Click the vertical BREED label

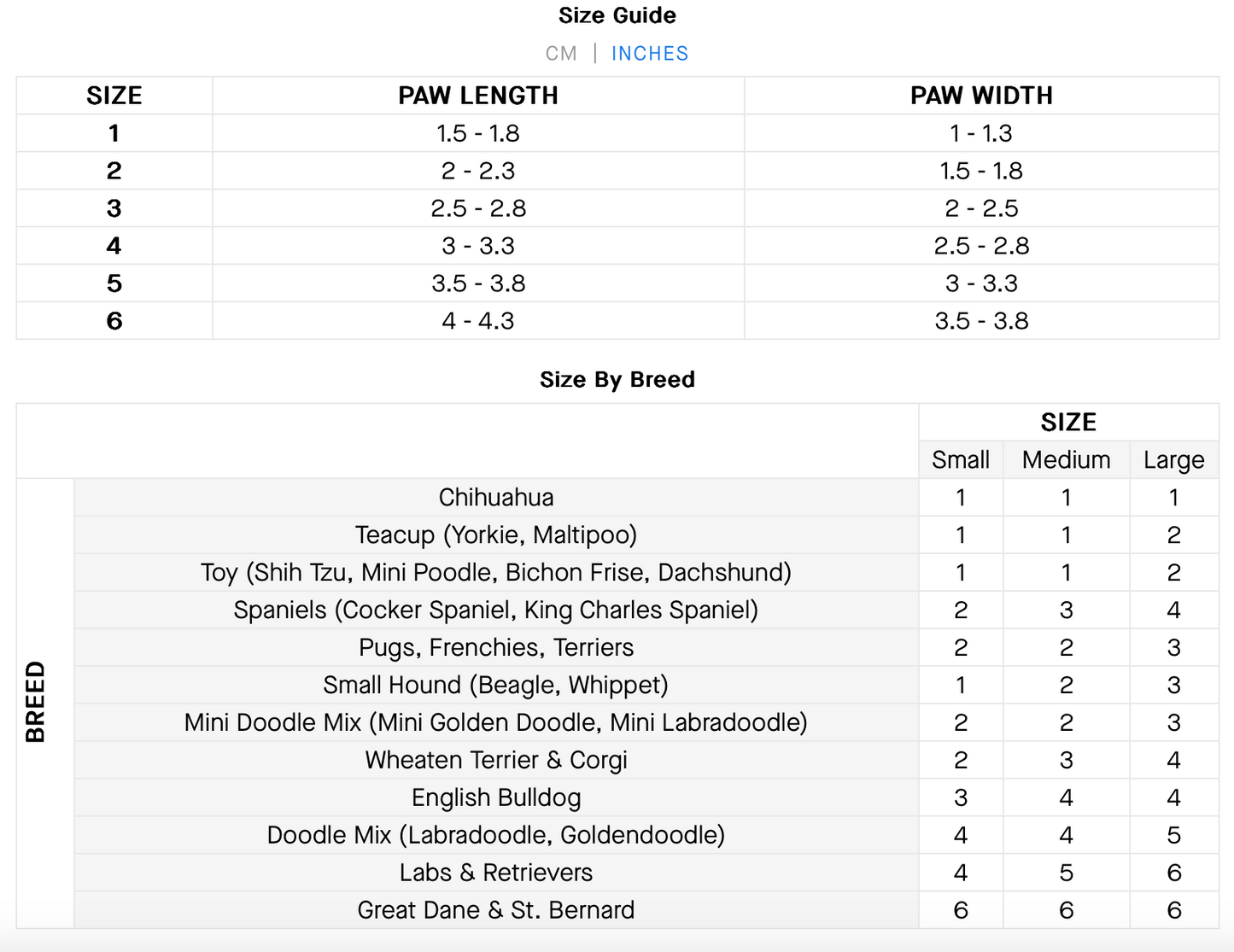pos(36,702)
